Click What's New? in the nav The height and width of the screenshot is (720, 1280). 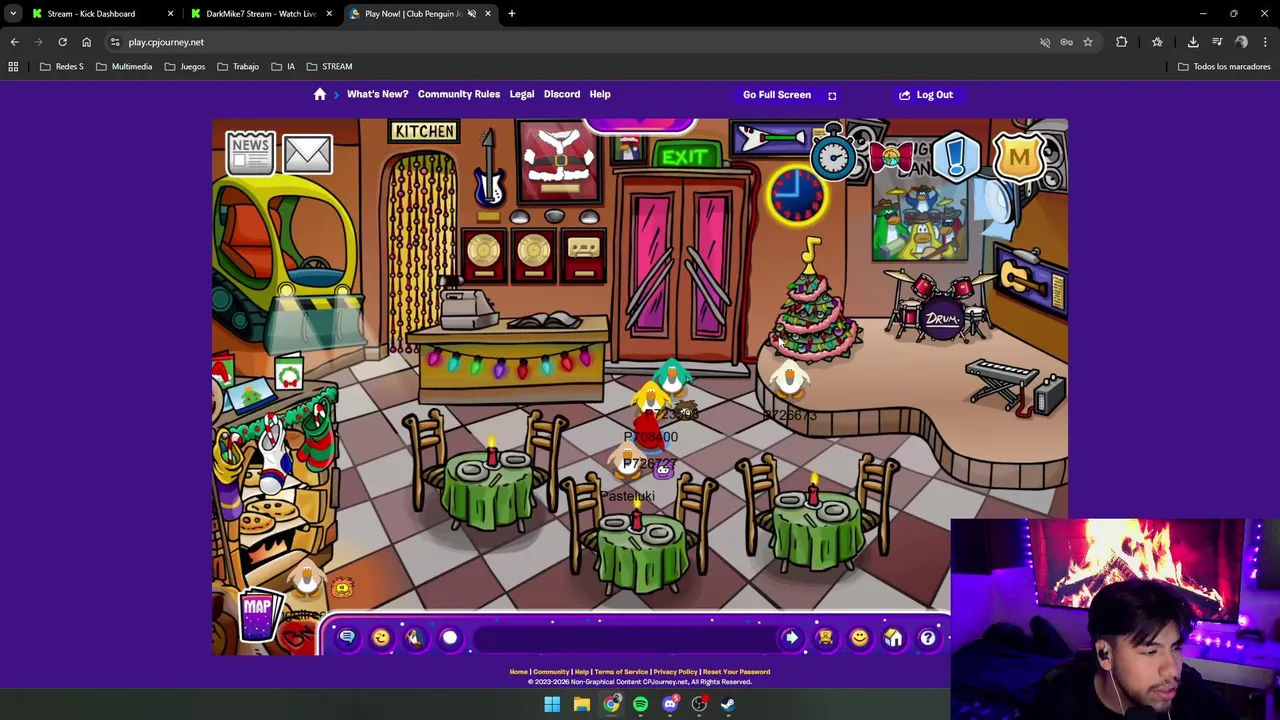377,94
